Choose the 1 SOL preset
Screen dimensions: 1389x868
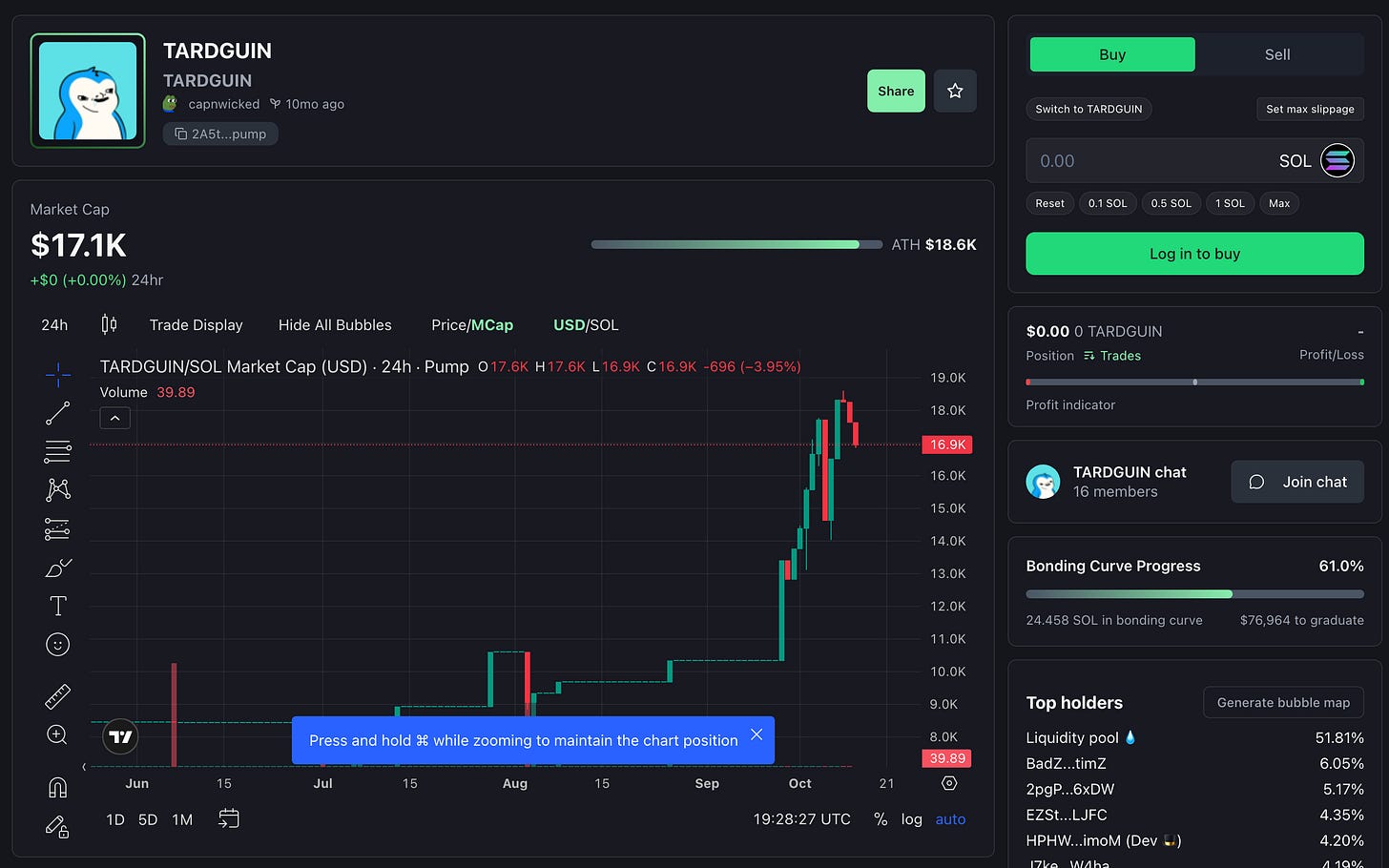pyautogui.click(x=1230, y=203)
